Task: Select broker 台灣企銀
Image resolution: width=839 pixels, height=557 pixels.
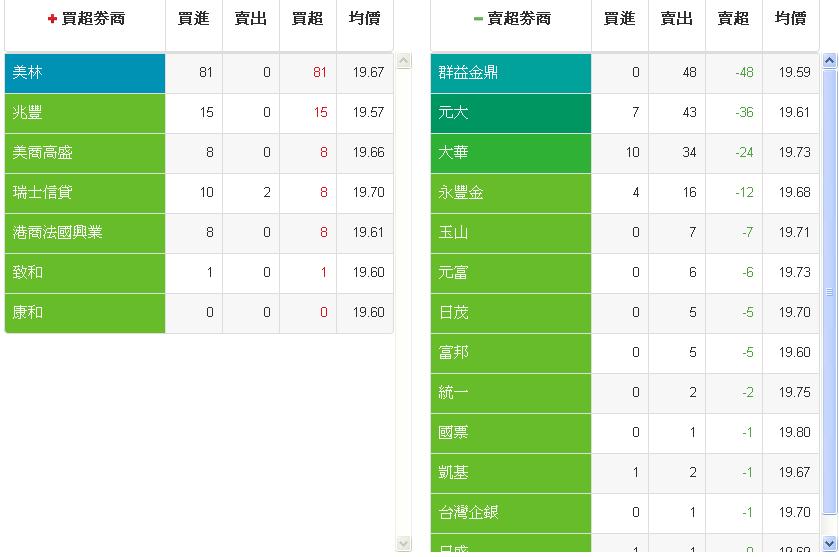Action: coord(511,513)
